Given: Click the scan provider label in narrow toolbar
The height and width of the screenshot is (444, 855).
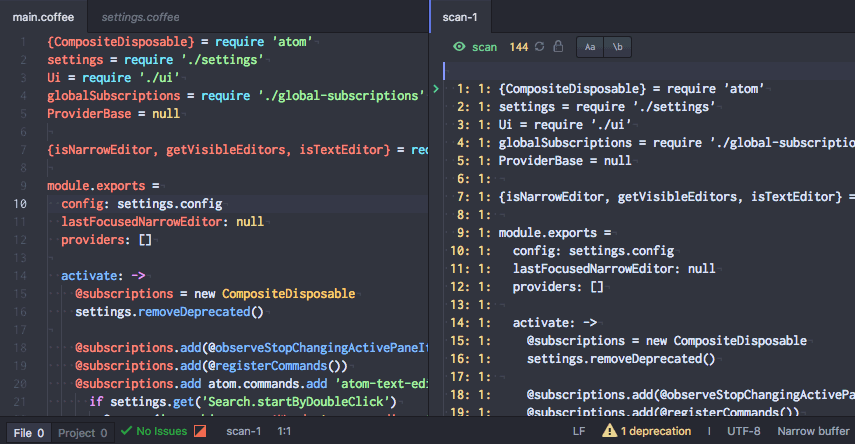Looking at the screenshot, I should [x=484, y=47].
